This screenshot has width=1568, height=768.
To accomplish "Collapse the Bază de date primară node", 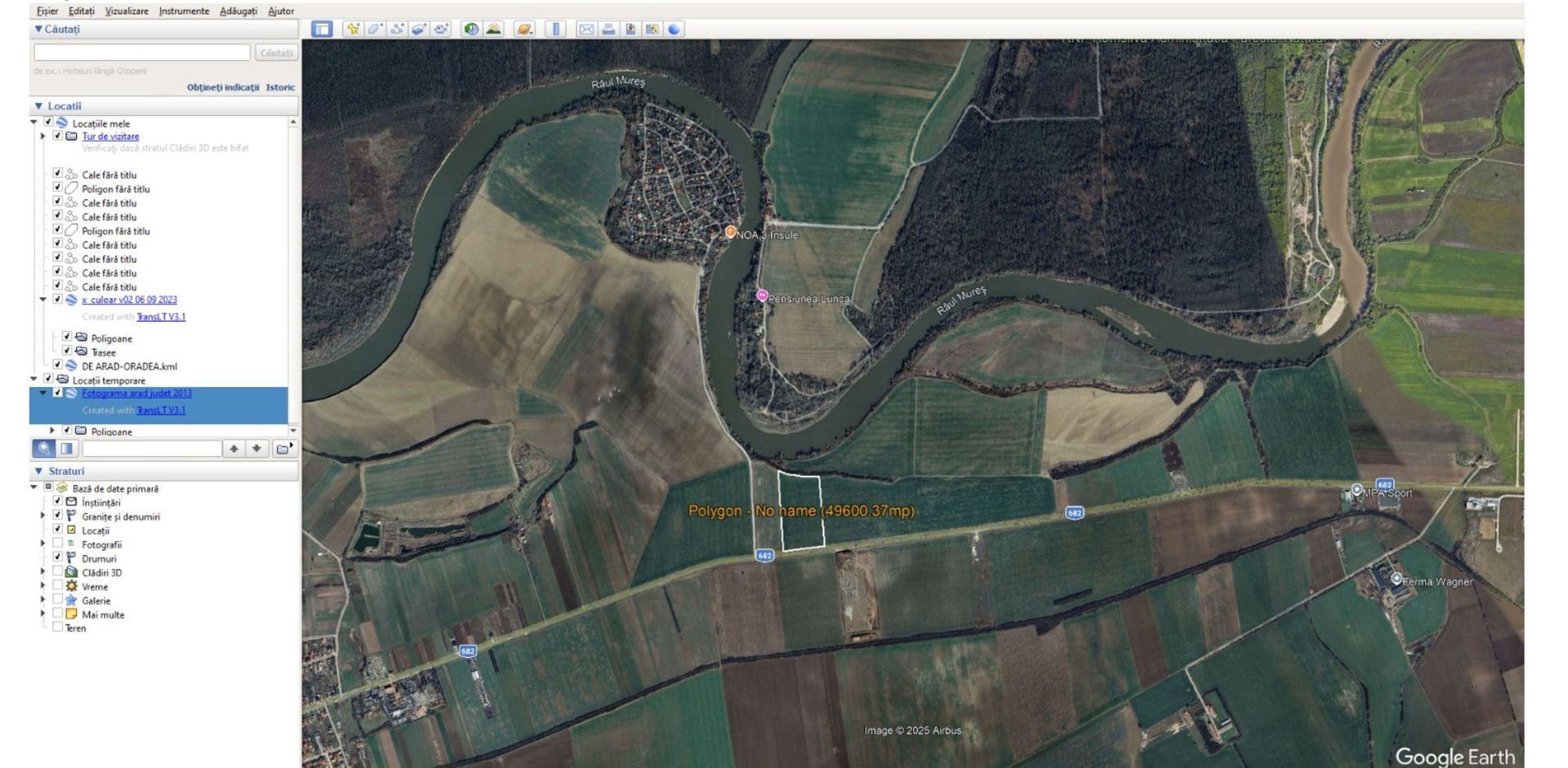I will coord(34,487).
